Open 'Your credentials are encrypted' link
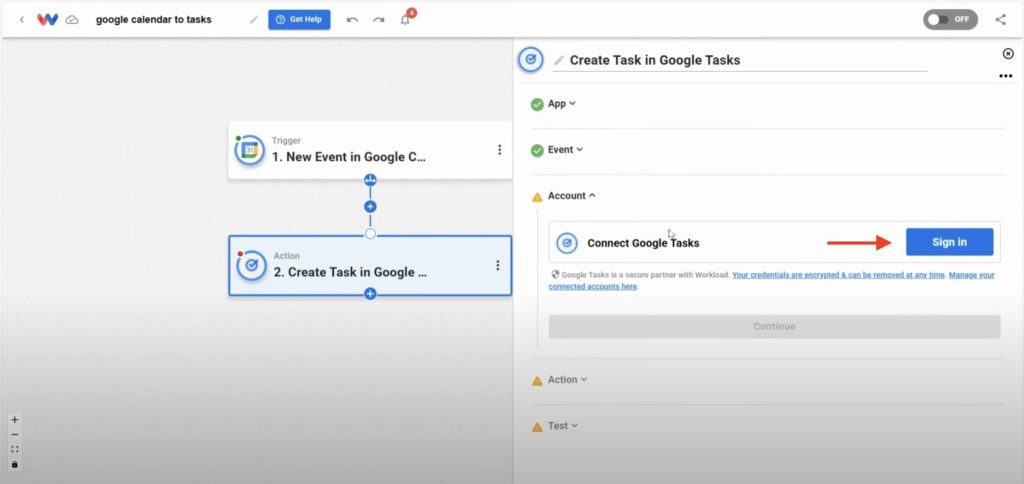The image size is (1024, 484). tap(839, 275)
